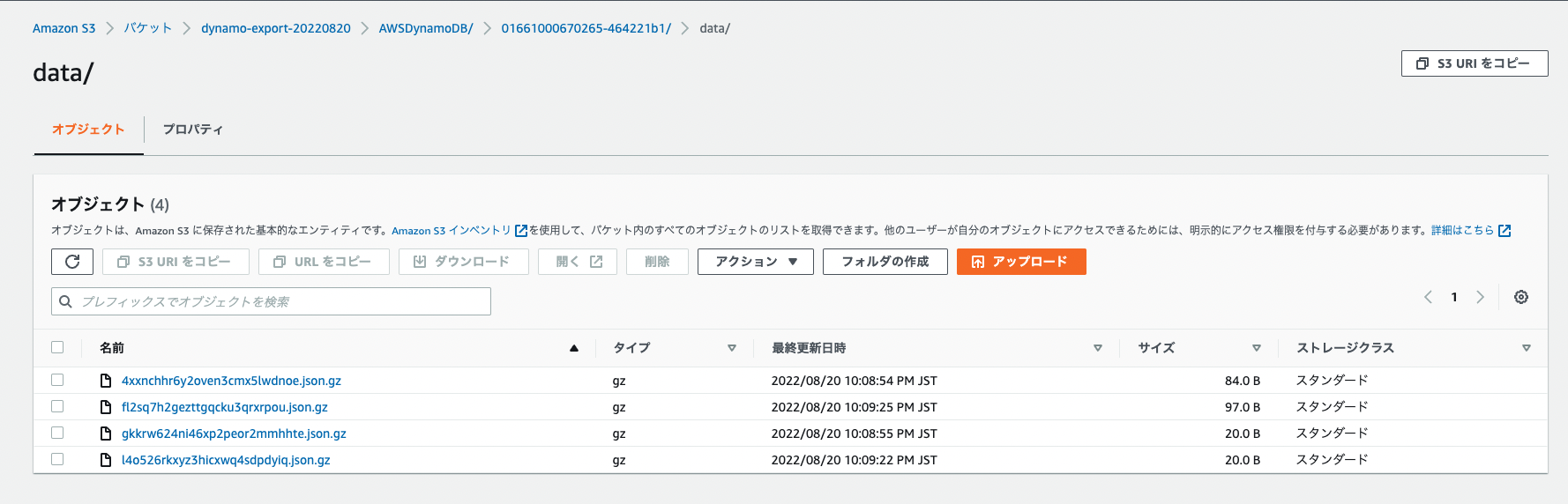This screenshot has width=1568, height=504.
Task: Click the refresh objects icon button
Action: (x=72, y=262)
